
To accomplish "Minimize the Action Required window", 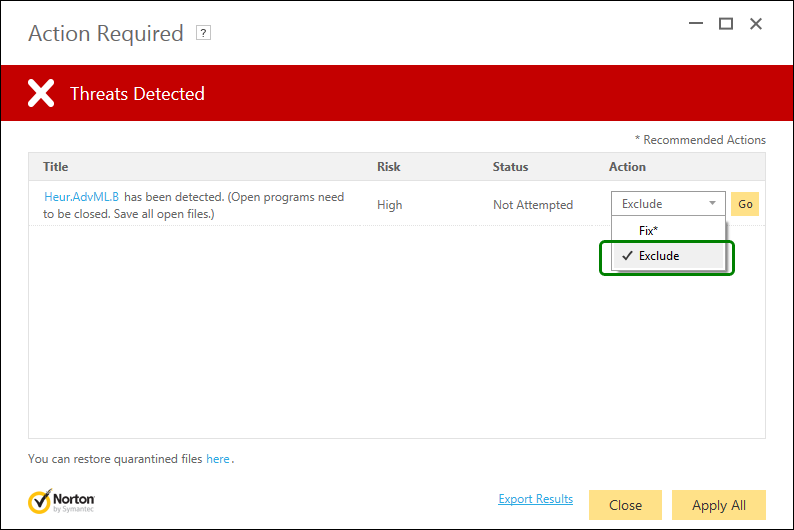I will [696, 23].
